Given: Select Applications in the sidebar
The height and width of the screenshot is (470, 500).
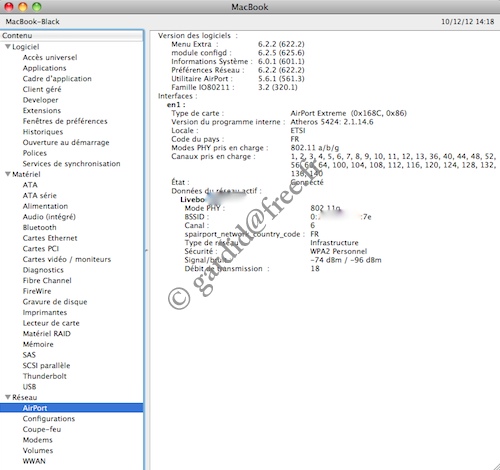Looking at the screenshot, I should point(44,68).
